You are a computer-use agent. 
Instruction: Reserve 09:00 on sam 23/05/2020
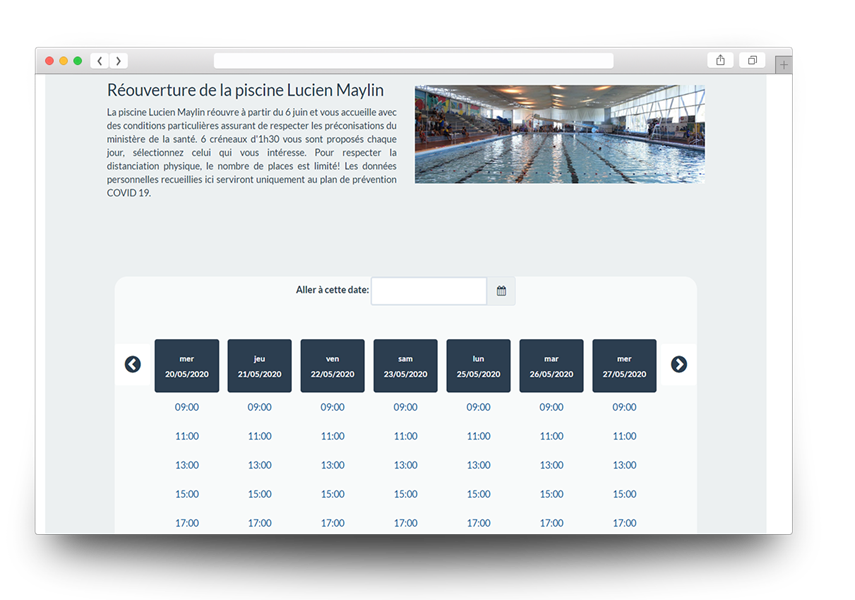click(x=405, y=407)
